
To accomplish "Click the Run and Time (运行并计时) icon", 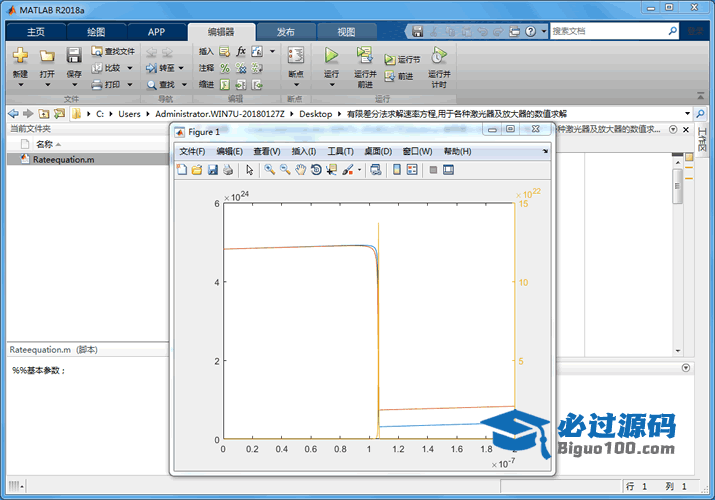I will [x=438, y=56].
